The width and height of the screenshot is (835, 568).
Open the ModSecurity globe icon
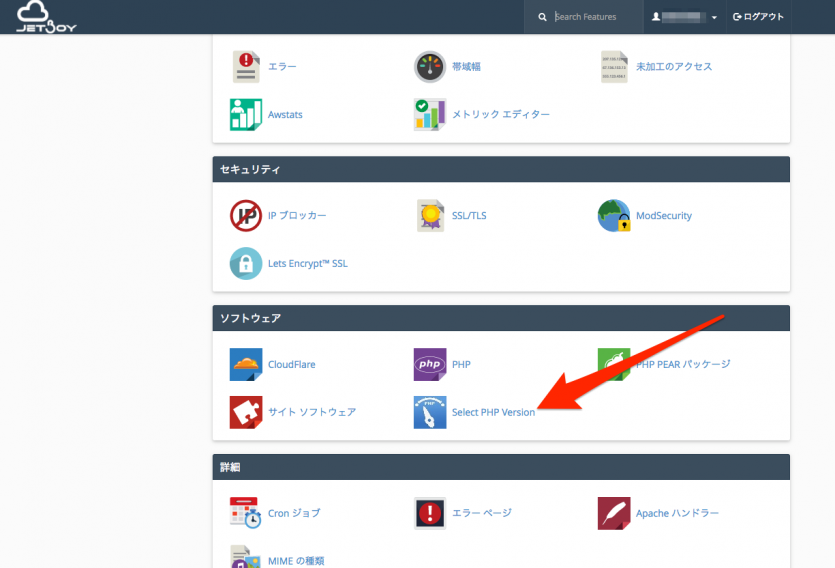[x=613, y=215]
